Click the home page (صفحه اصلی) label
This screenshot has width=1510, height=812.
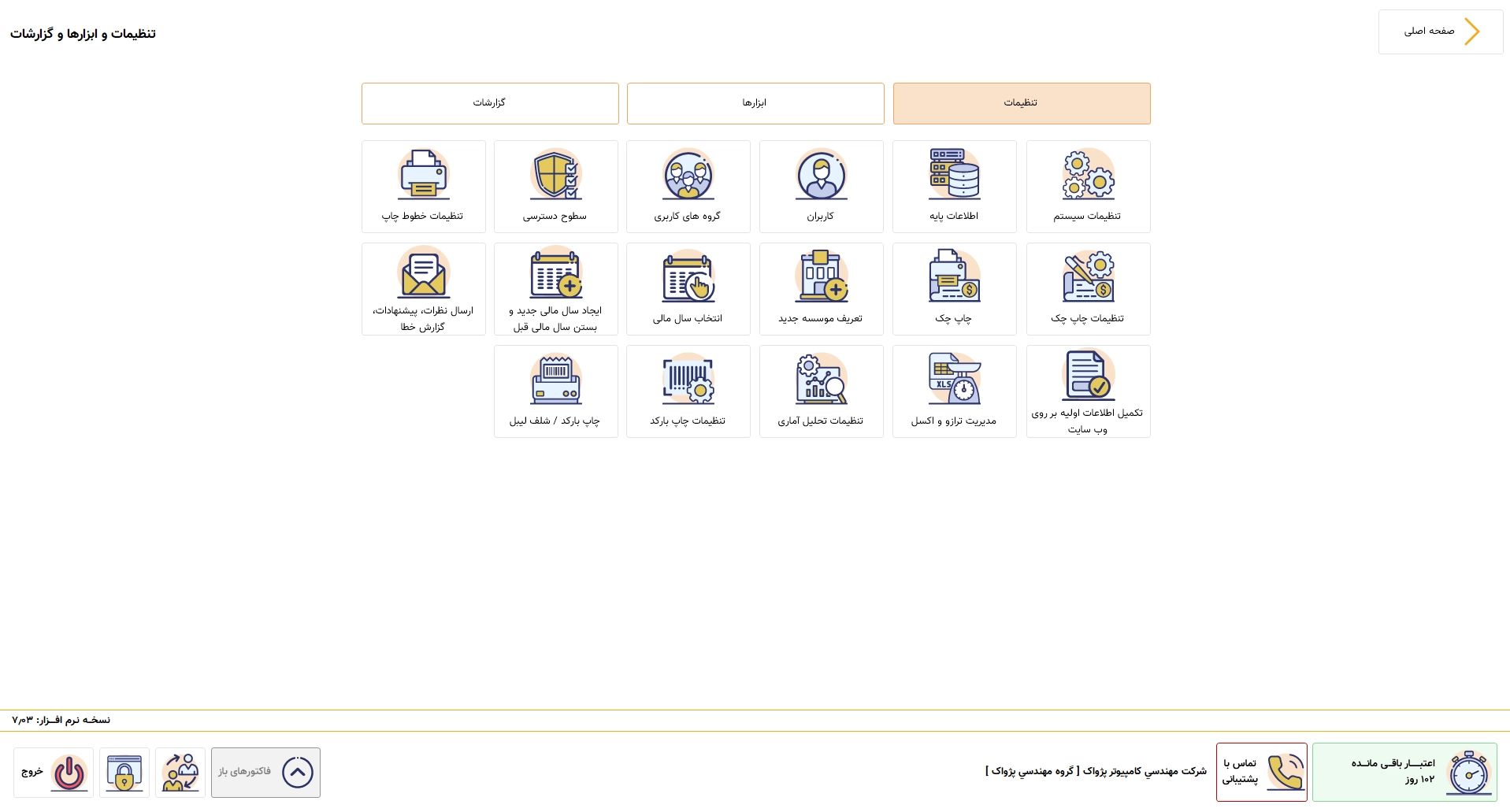1429,32
